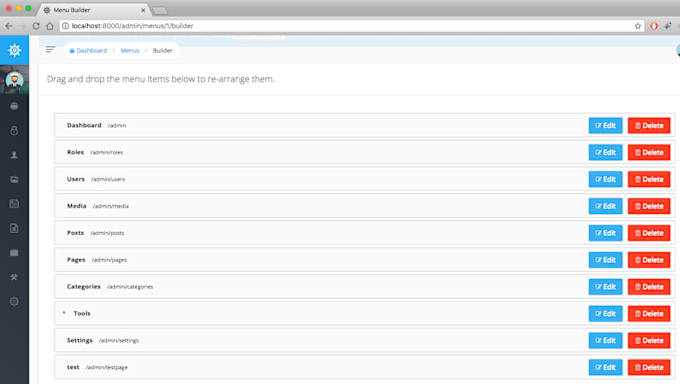Select the Users row label
Viewport: 680px width, 384px height.
tap(76, 179)
